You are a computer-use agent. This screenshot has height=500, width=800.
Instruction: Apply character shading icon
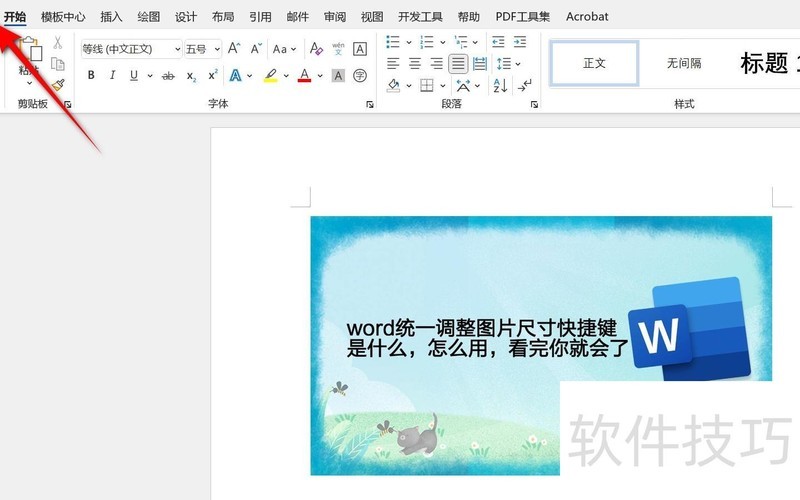(x=338, y=76)
